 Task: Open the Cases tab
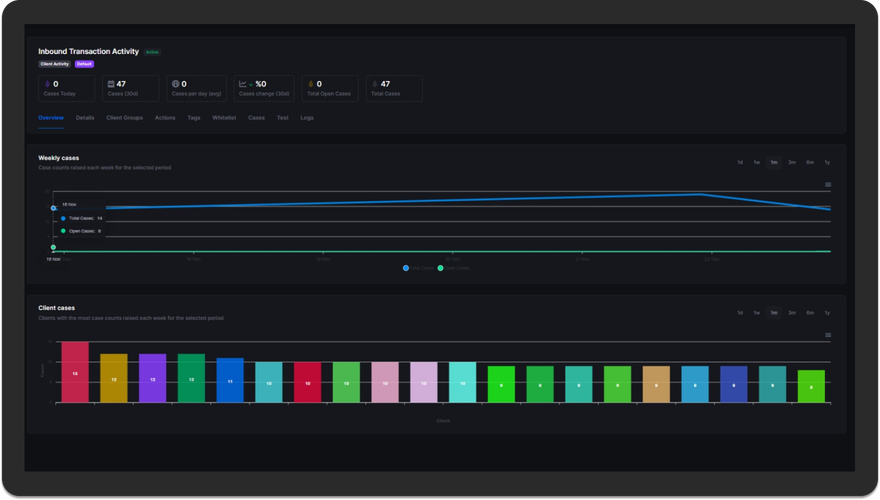[x=256, y=118]
